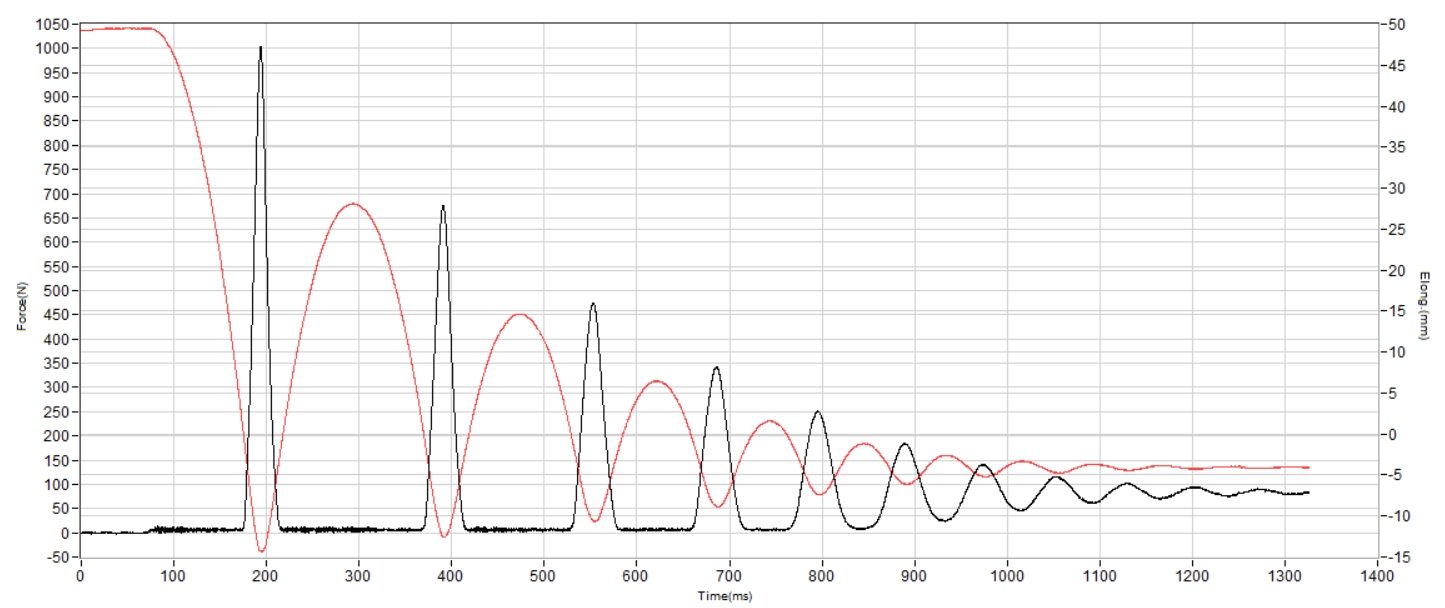Screen dimensions: 1445x608
Task: Click the Time(ms) axis title
Action: click(x=727, y=595)
